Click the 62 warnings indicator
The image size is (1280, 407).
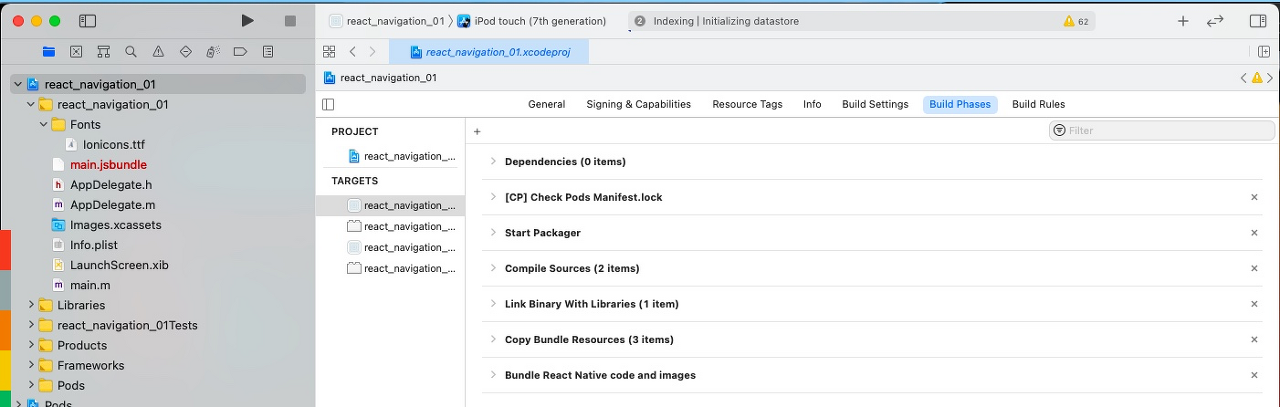pyautogui.click(x=1076, y=20)
